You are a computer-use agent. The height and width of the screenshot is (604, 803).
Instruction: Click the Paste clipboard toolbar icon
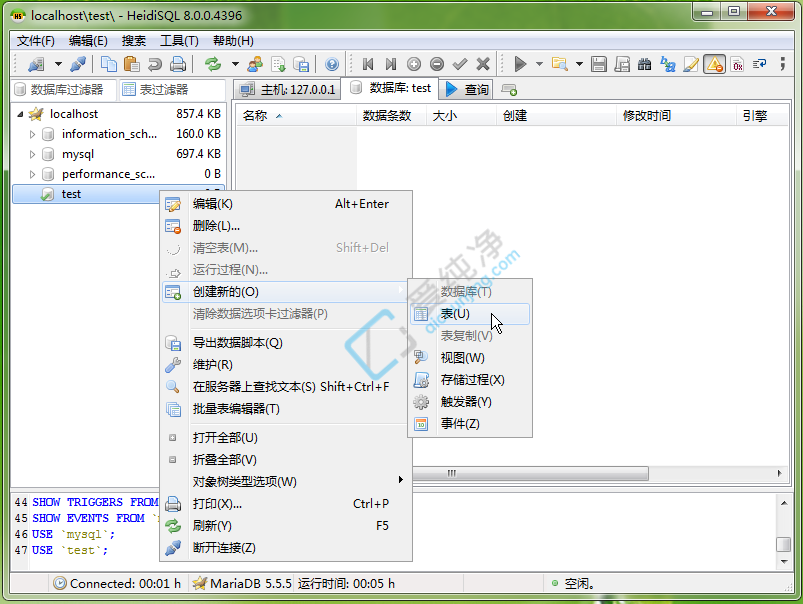point(132,64)
